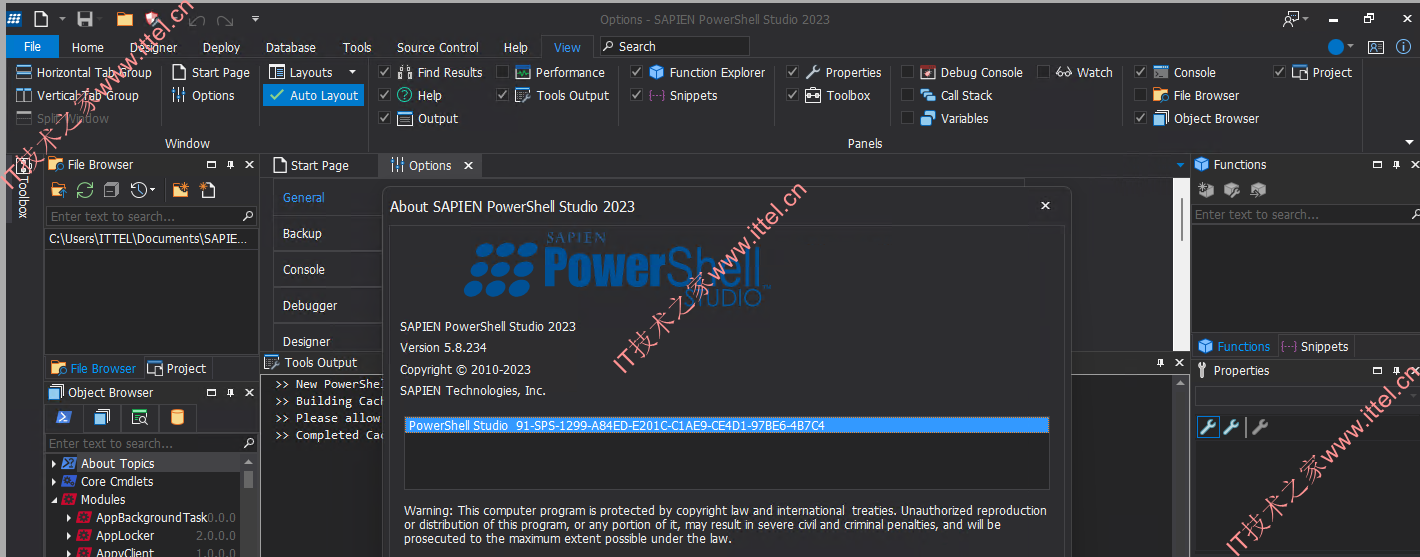The width and height of the screenshot is (1420, 557).
Task: Expand the AppLocker module
Action: point(69,535)
